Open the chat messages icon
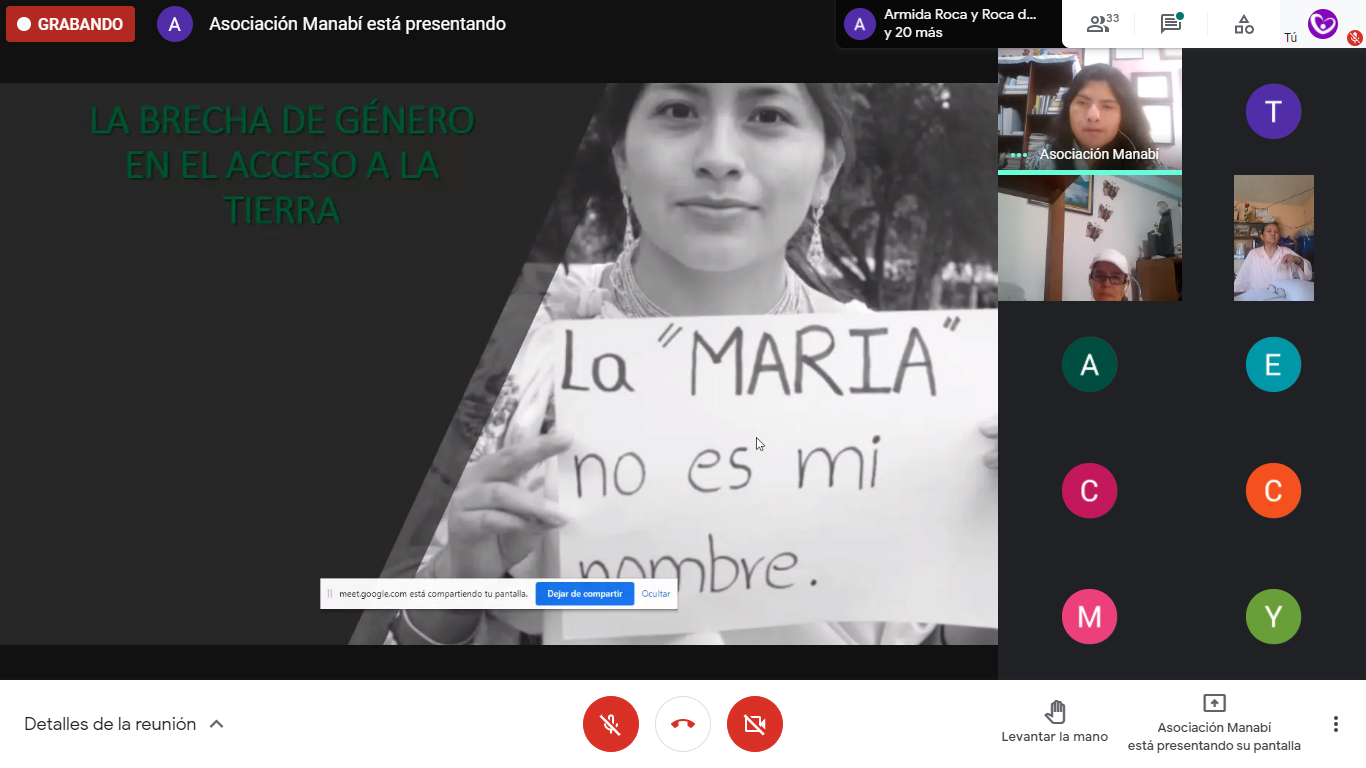The height and width of the screenshot is (768, 1366). click(1171, 24)
